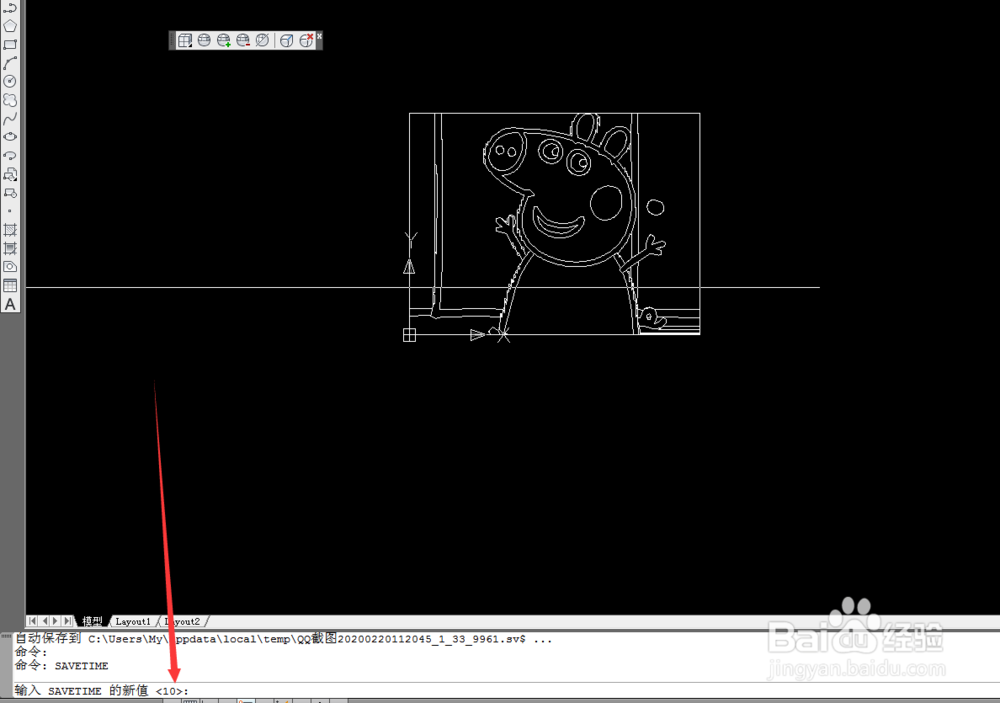The width and height of the screenshot is (1000, 703).
Task: Click the autosave path text line
Action: click(283, 639)
